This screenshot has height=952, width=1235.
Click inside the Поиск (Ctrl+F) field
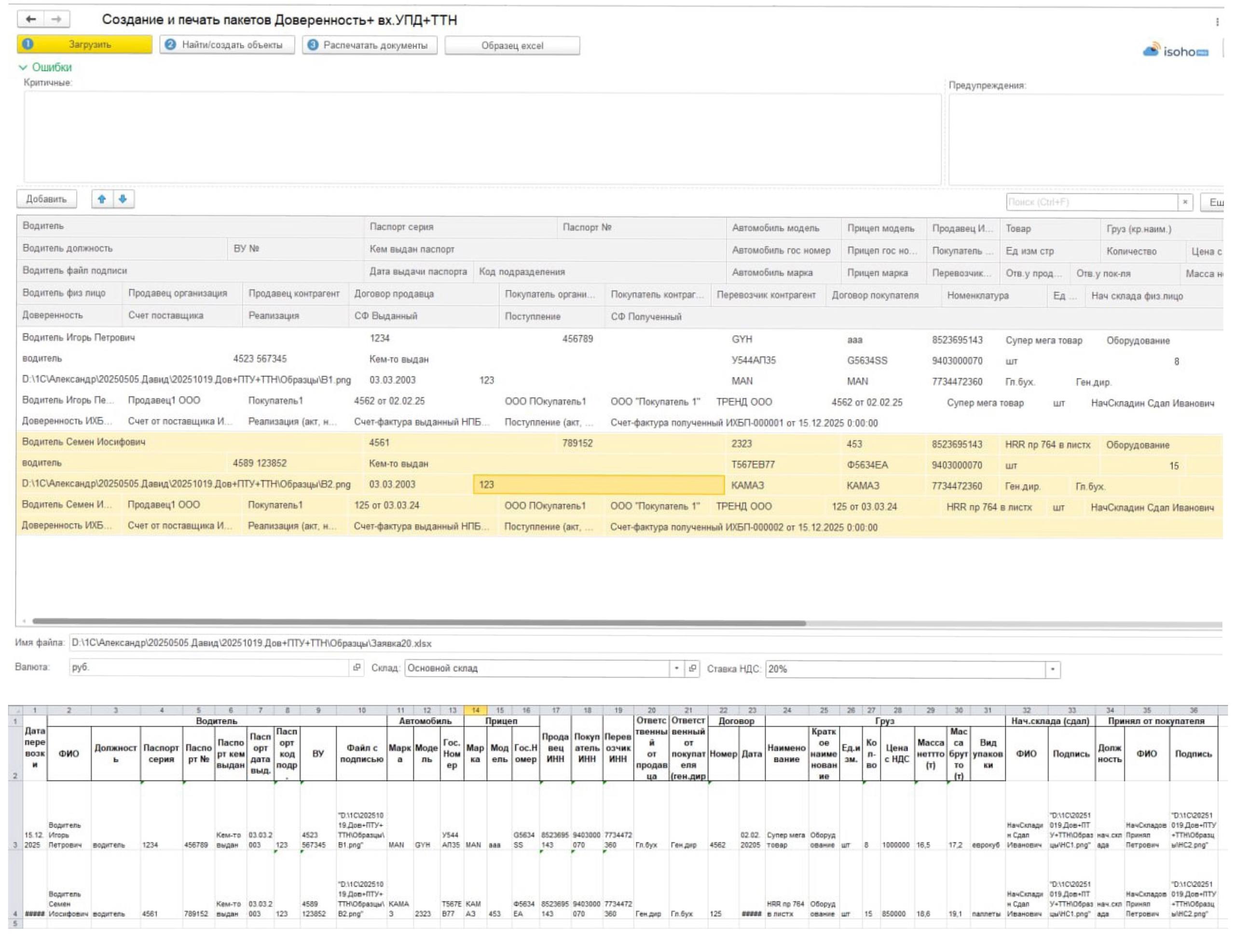(x=1090, y=202)
